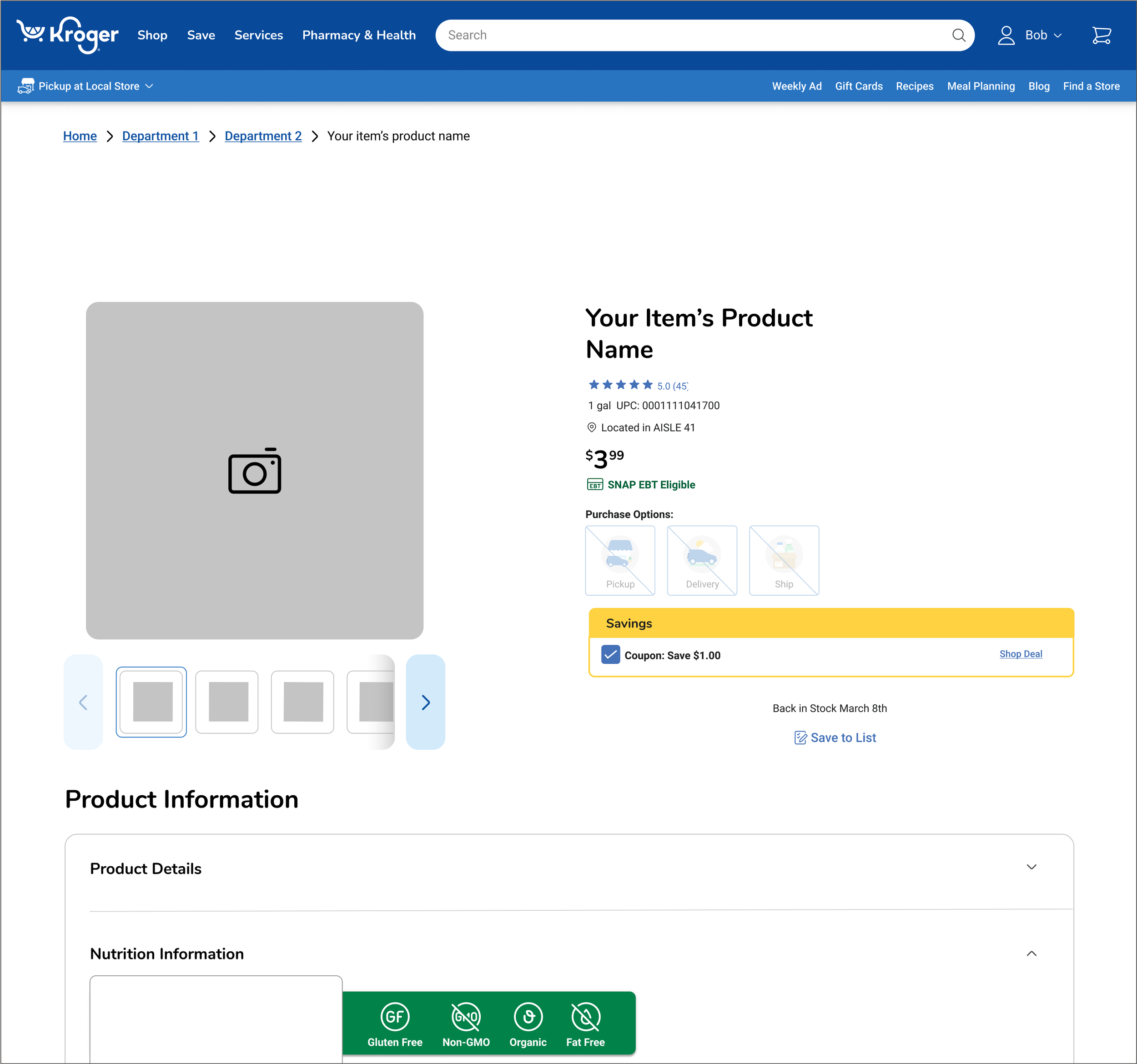Select the Ship purchase option
Screen dimensions: 1137x1064
tap(784, 560)
